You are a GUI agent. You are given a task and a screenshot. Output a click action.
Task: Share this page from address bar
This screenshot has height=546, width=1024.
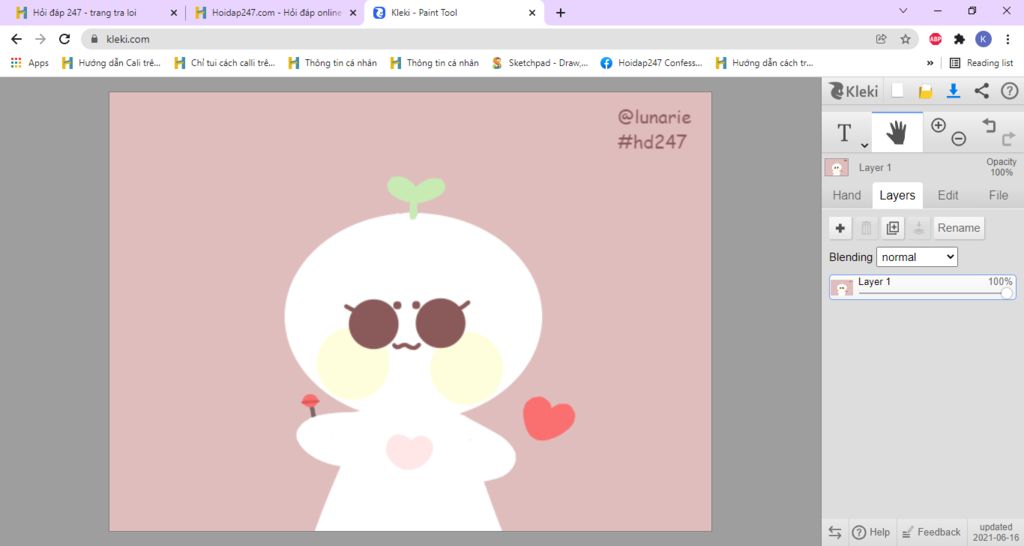(x=881, y=39)
